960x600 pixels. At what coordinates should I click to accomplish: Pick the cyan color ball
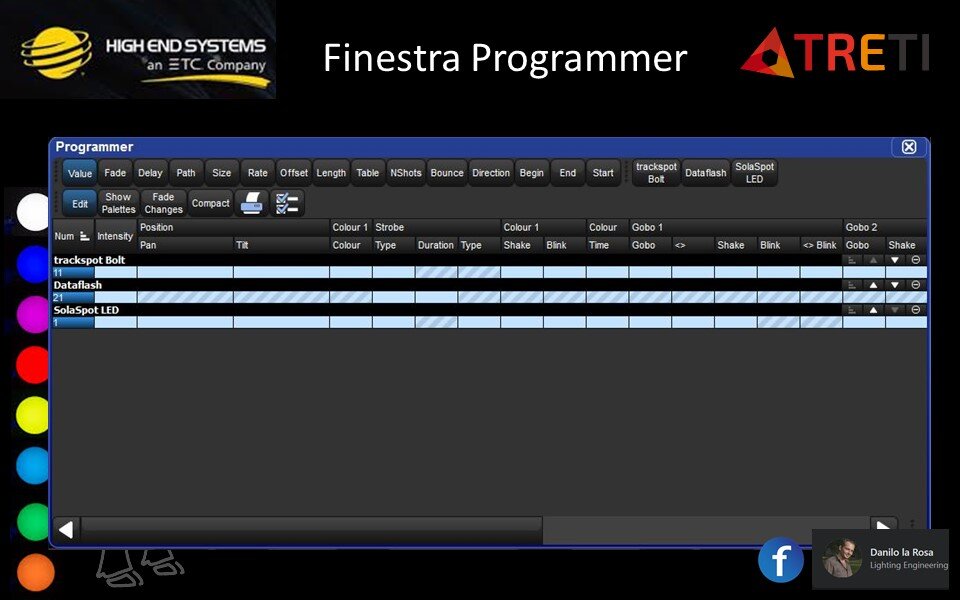[32, 465]
